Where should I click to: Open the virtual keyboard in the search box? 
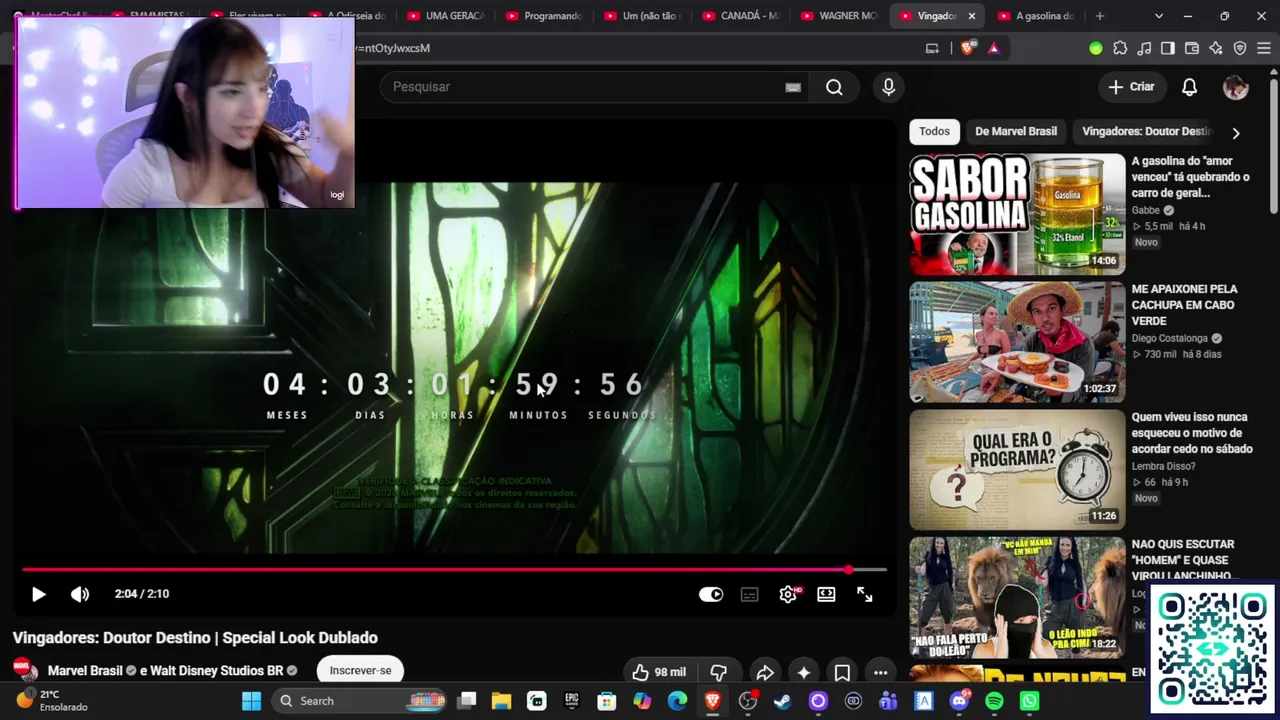[793, 87]
